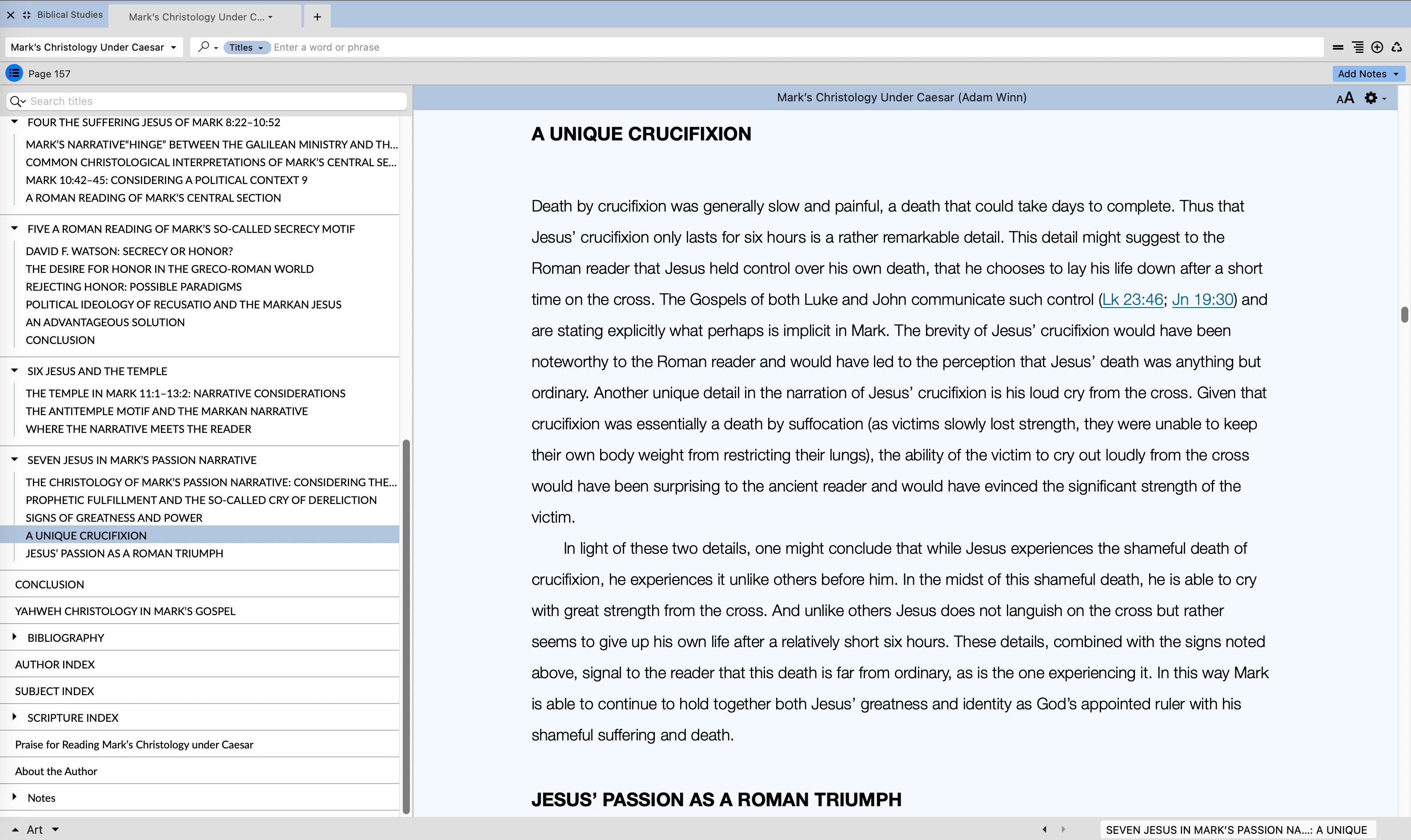The height and width of the screenshot is (840, 1411).
Task: Click the magnifying glass search icon
Action: coord(204,47)
